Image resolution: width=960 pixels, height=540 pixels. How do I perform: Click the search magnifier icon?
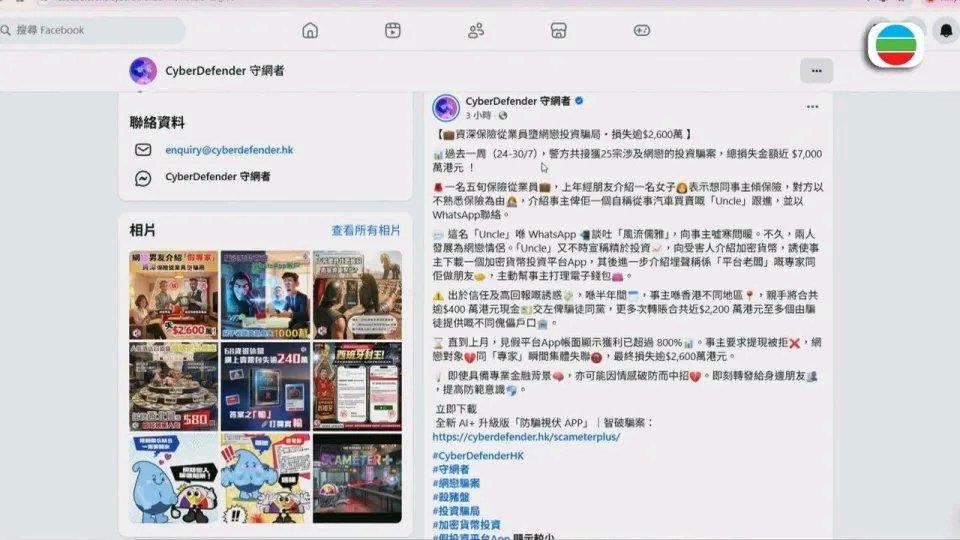click(x=6, y=30)
